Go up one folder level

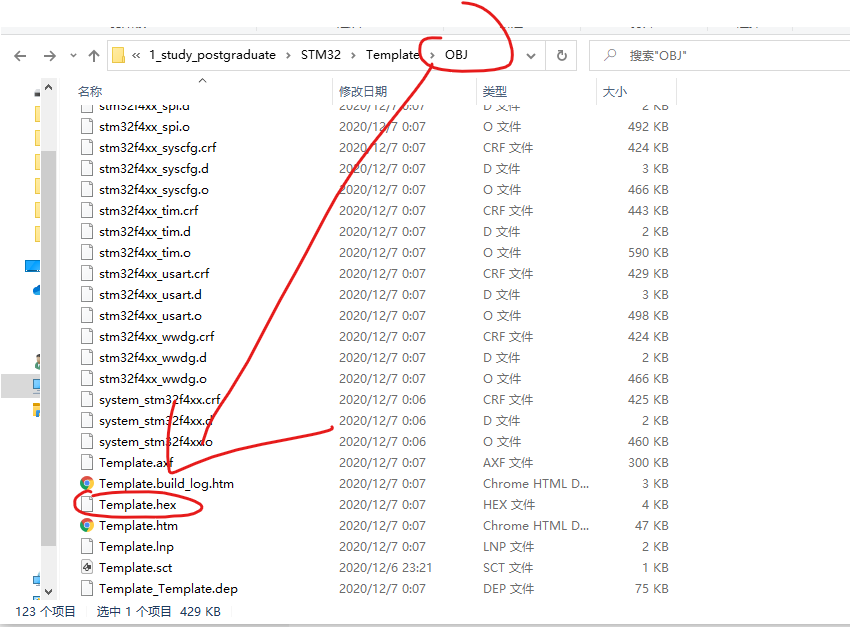[x=94, y=56]
